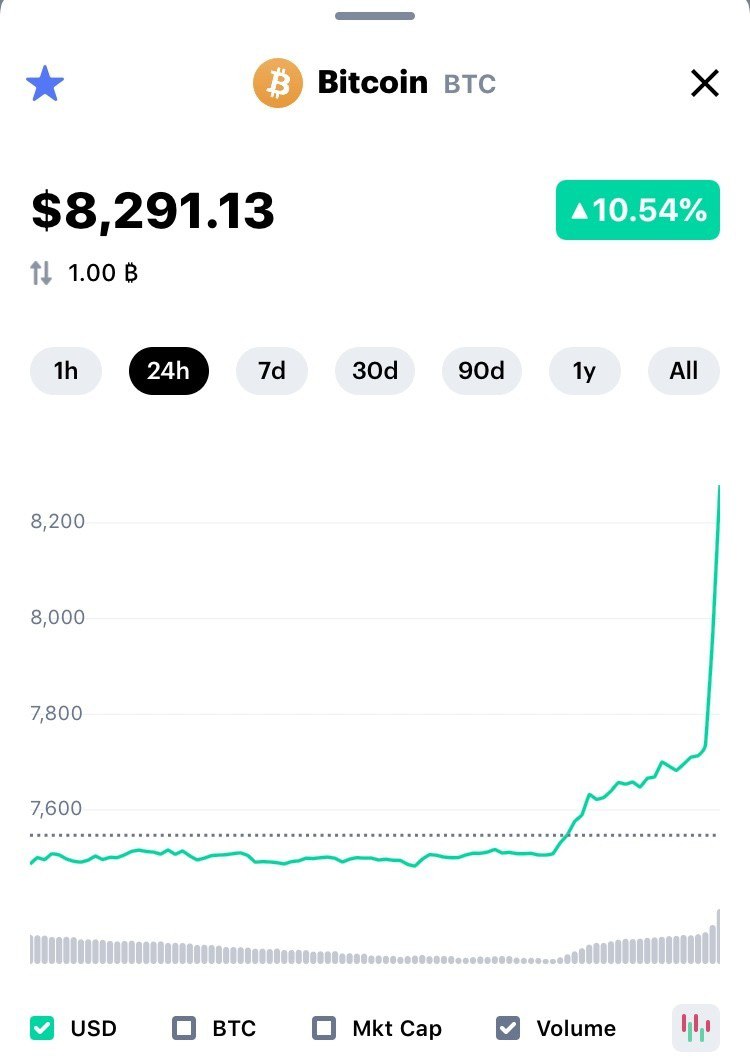750x1063 pixels.
Task: Enable the Mkt Cap checkbox
Action: click(324, 1028)
